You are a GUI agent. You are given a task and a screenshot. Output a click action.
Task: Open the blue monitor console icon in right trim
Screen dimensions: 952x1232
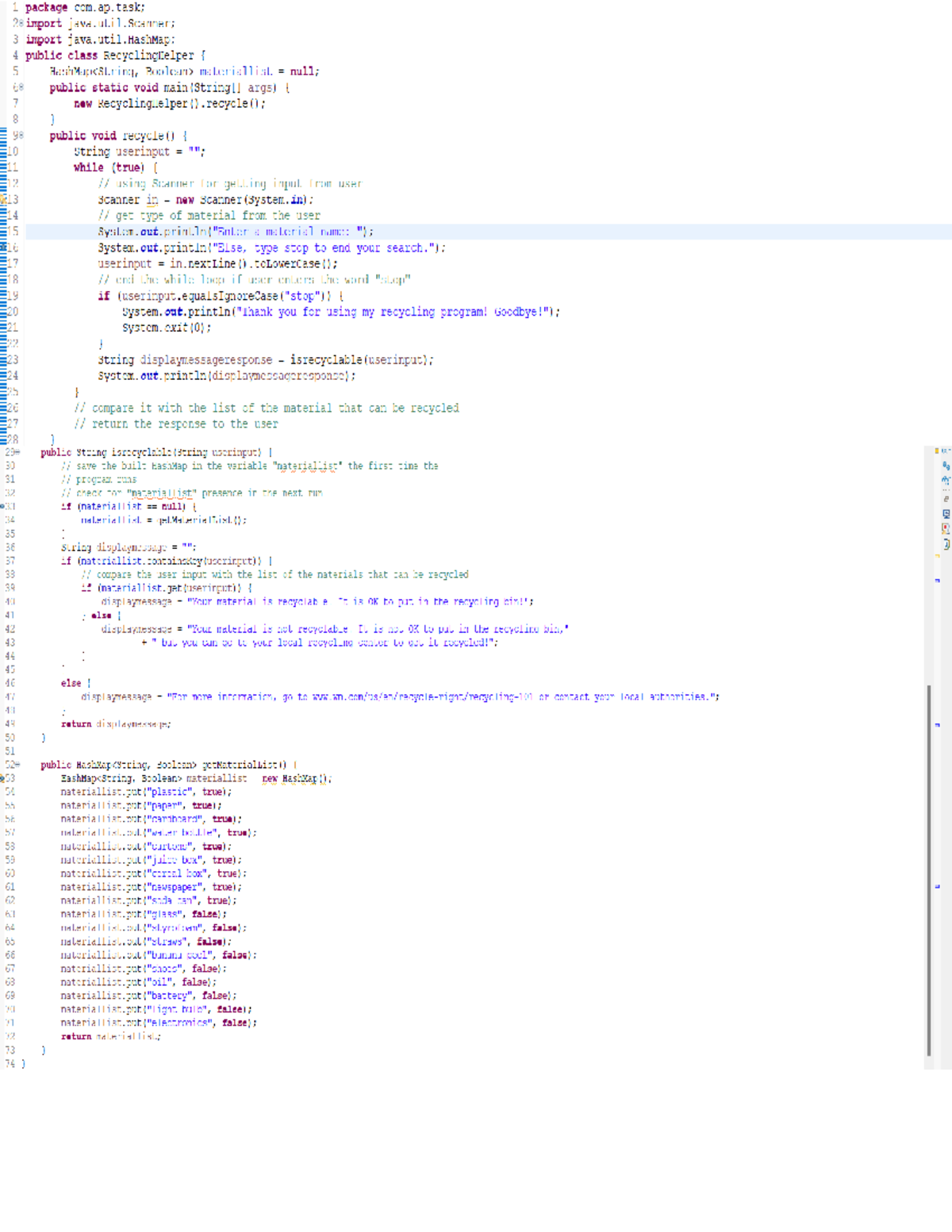[x=945, y=513]
